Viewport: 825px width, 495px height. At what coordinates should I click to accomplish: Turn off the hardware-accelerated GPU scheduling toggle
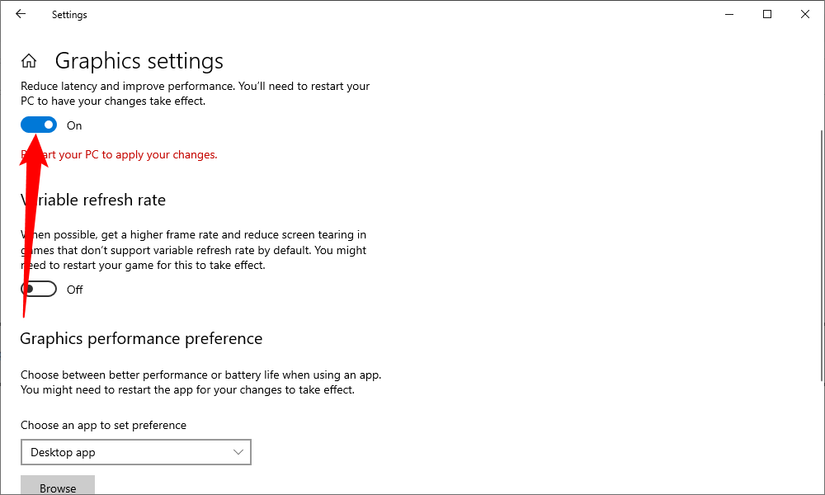39,125
